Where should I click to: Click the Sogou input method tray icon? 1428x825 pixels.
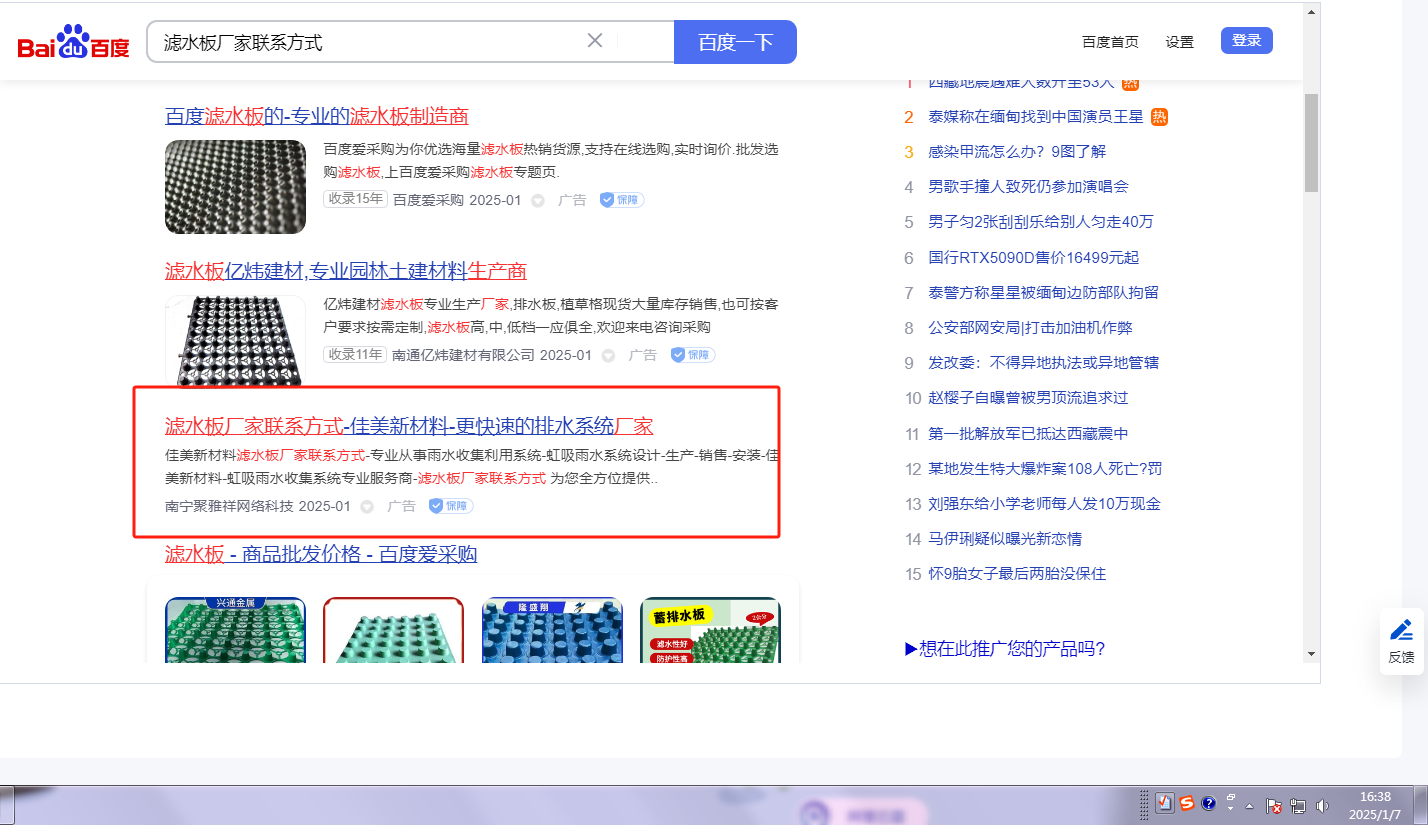point(1187,803)
